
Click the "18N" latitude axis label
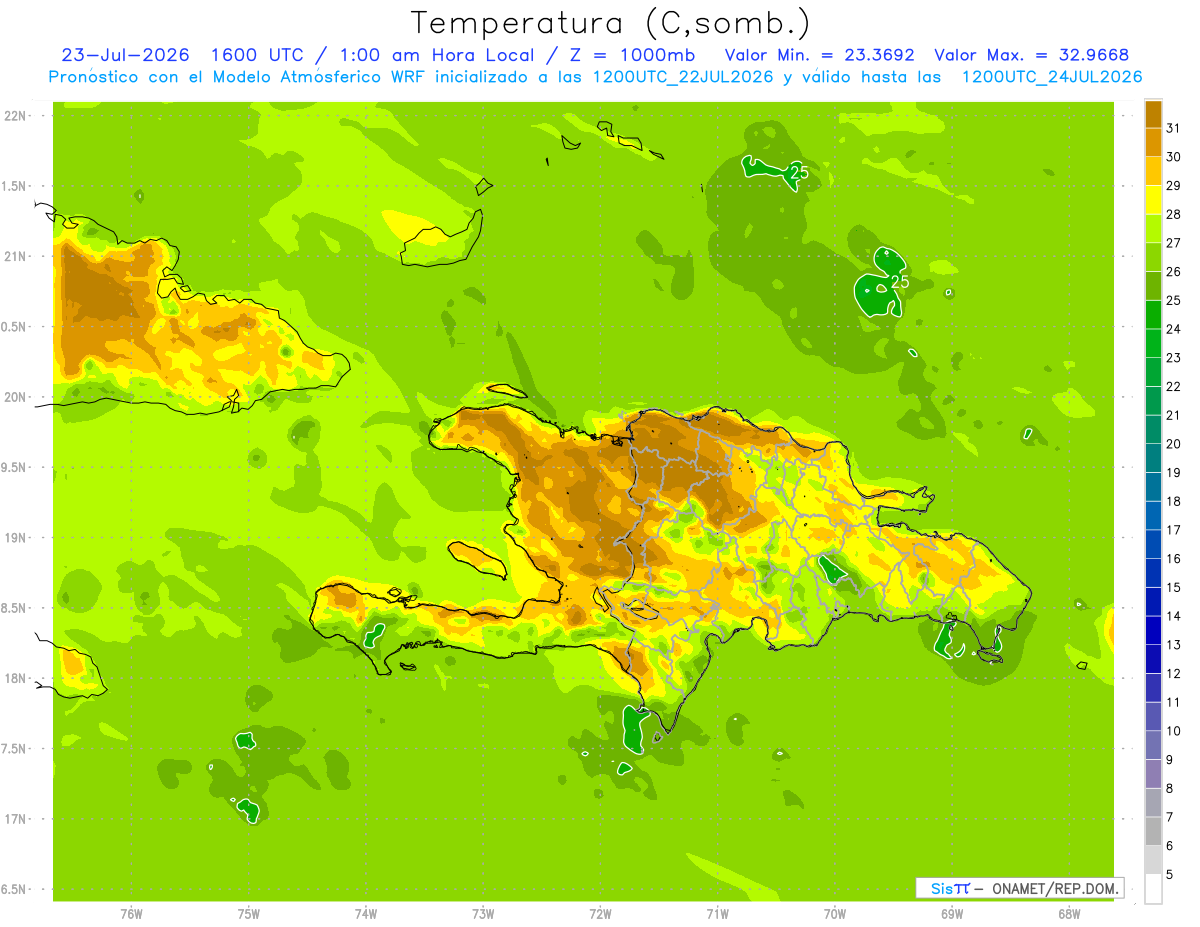click(x=15, y=679)
